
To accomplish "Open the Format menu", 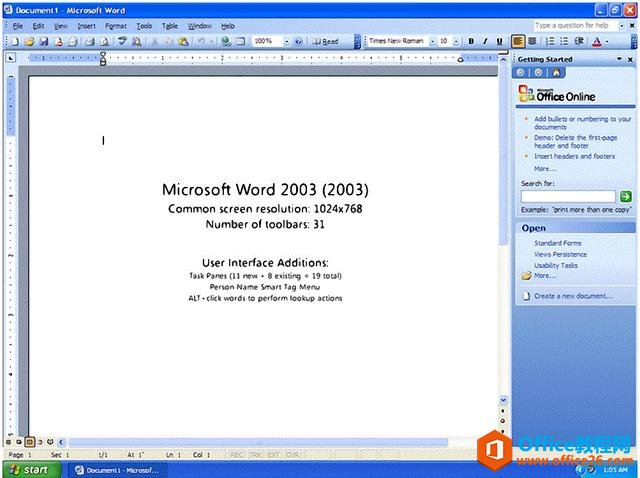I will [x=116, y=26].
